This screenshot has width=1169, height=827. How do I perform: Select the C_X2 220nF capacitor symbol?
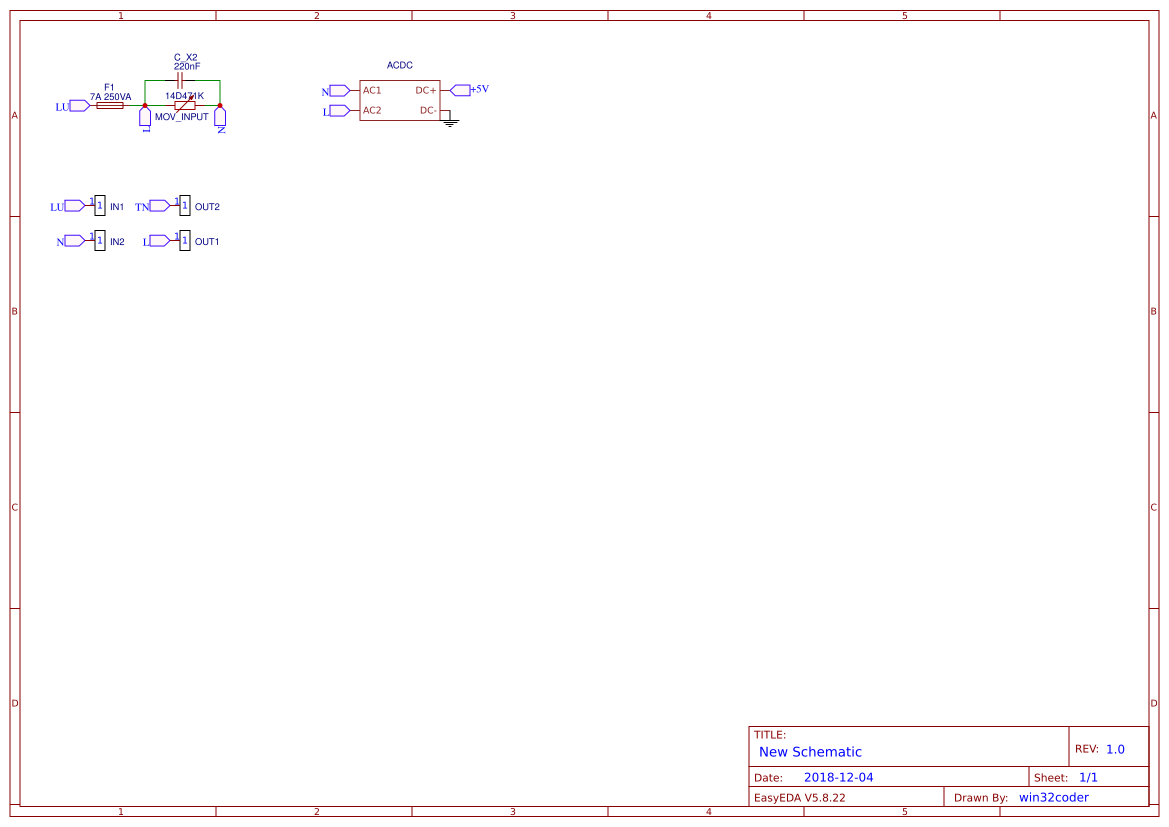pyautogui.click(x=180, y=79)
